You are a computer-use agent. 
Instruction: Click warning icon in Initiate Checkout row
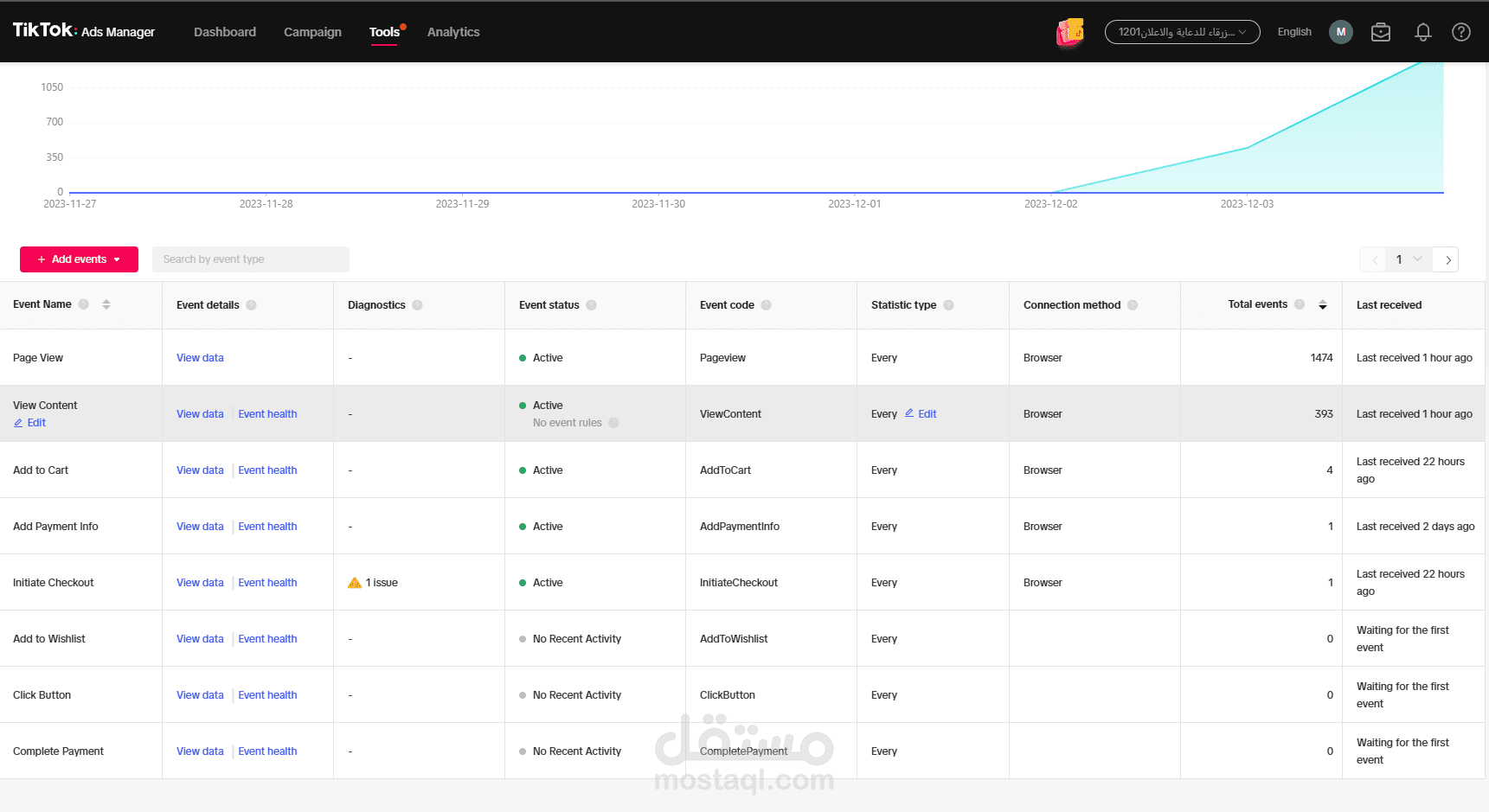(355, 583)
